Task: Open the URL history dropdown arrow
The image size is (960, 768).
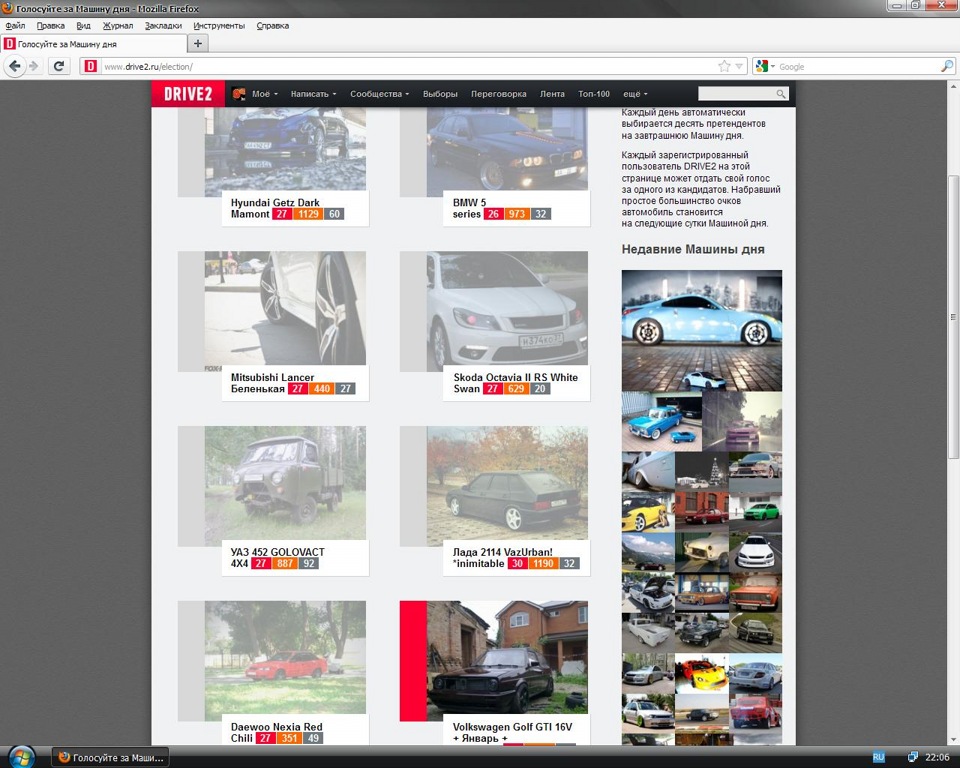Action: pos(740,66)
